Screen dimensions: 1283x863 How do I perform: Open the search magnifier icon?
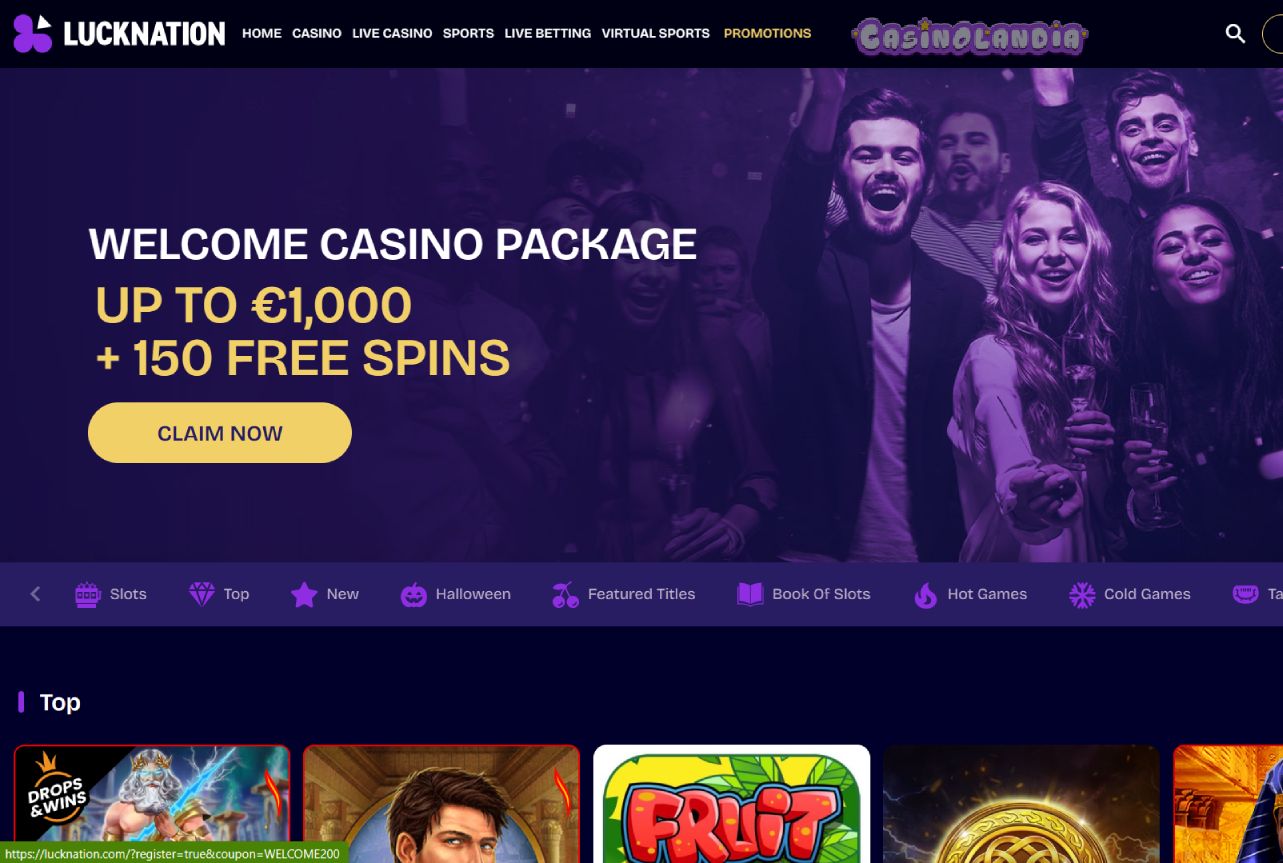point(1235,34)
